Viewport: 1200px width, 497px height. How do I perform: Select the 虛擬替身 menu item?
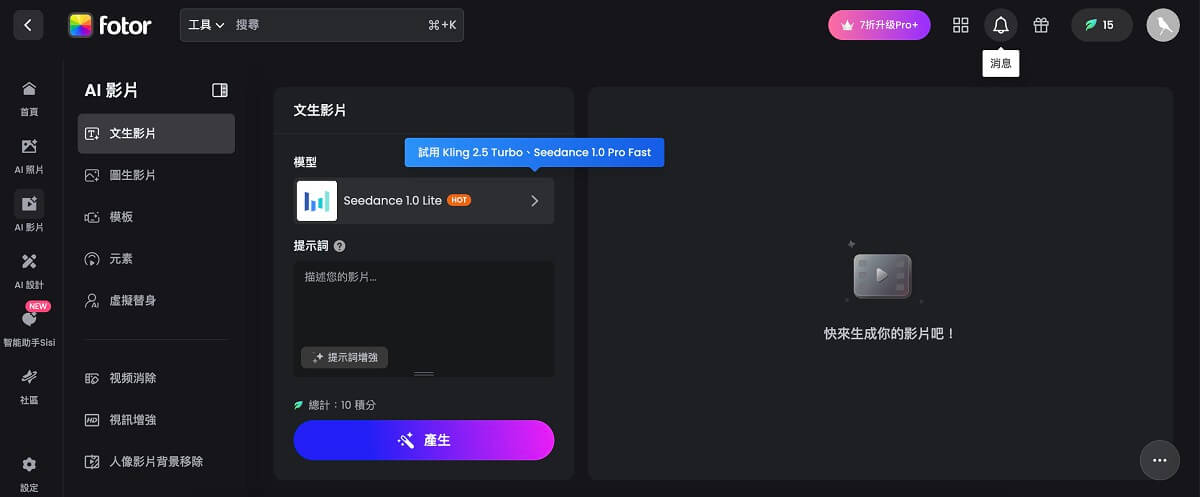coord(156,300)
